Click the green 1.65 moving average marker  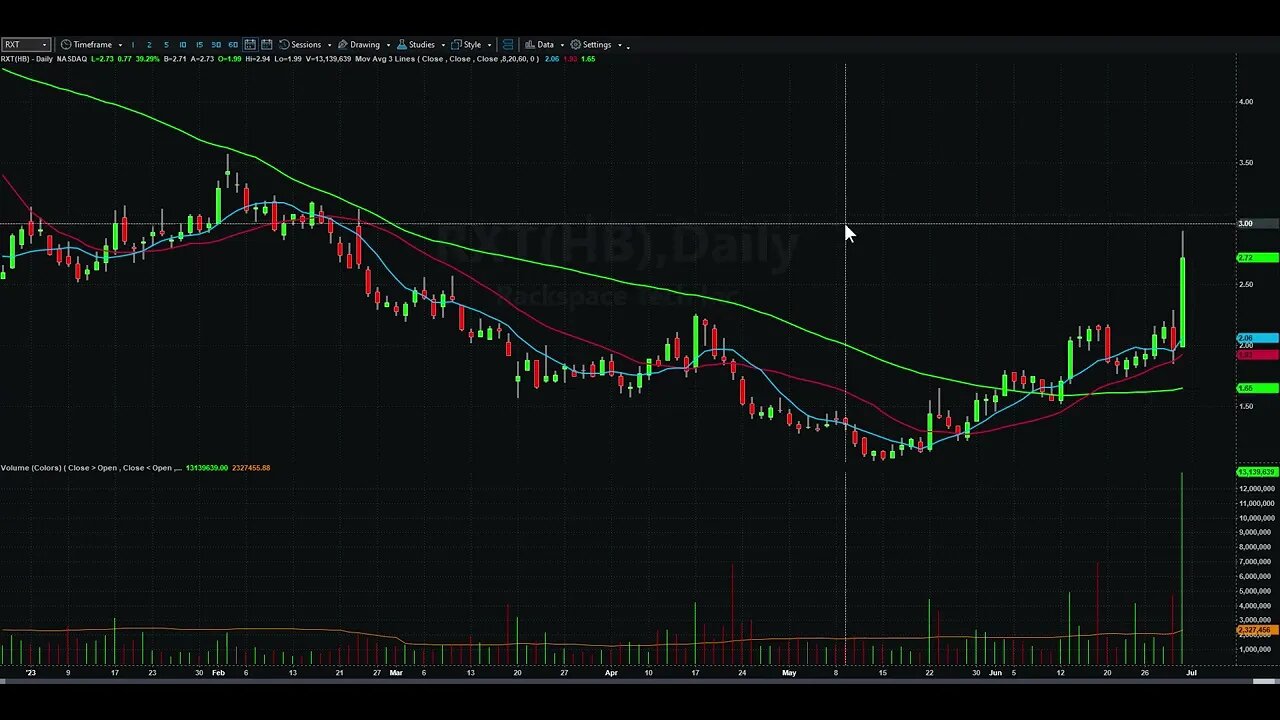[x=1257, y=388]
